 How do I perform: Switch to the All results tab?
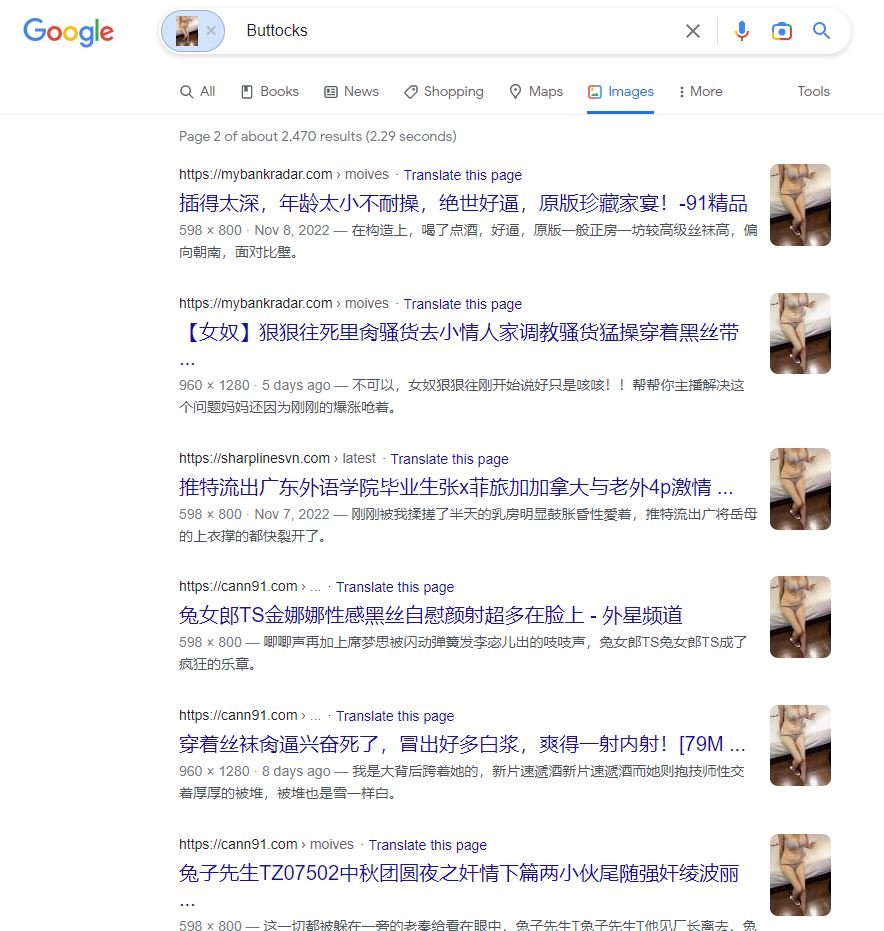[x=198, y=91]
